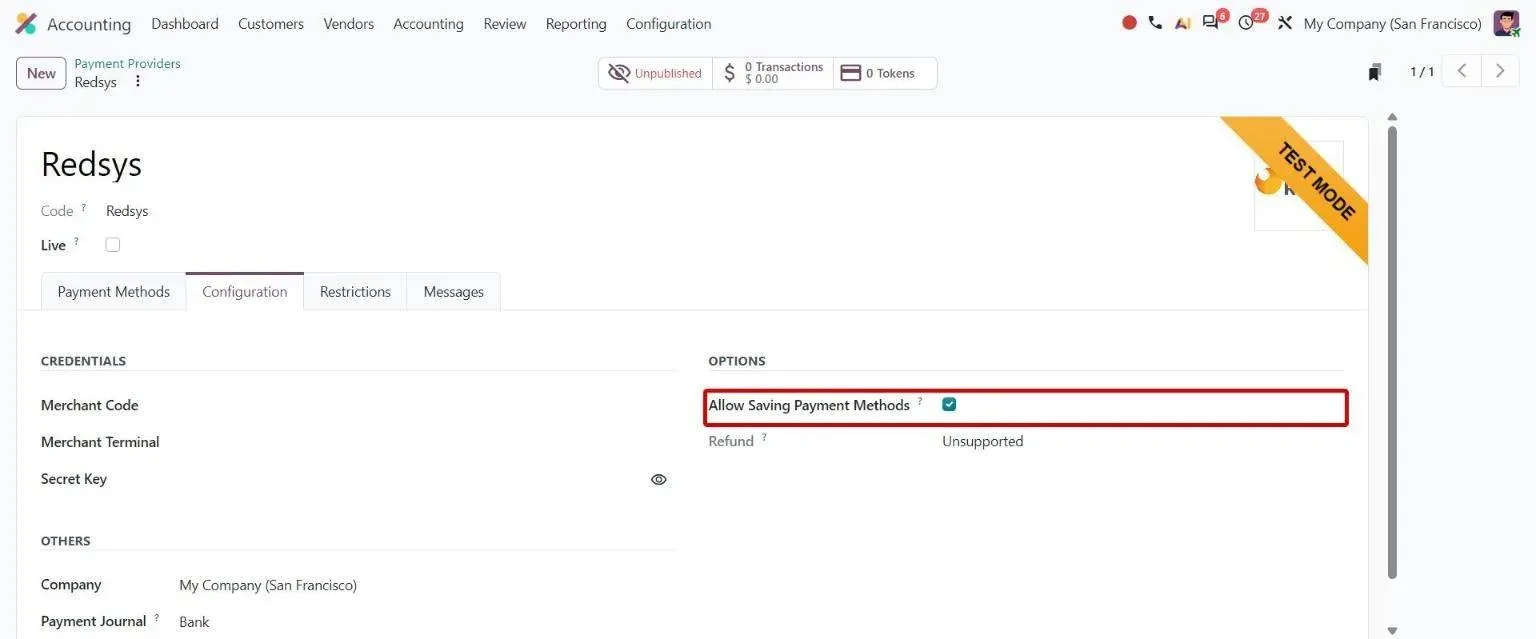The width and height of the screenshot is (1536, 639).
Task: Open the Review menu
Action: click(x=505, y=23)
